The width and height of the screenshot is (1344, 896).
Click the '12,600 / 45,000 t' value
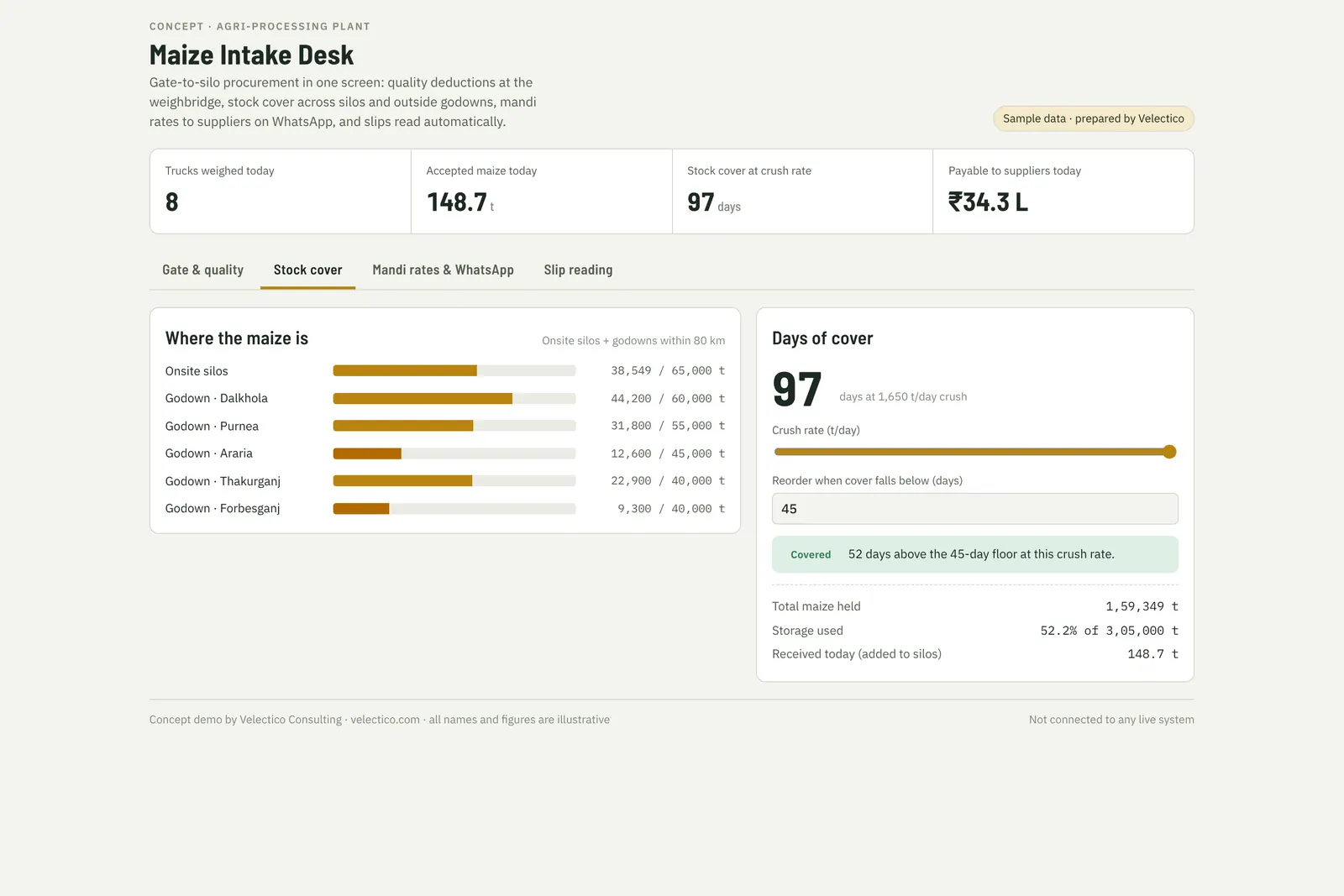coord(668,453)
